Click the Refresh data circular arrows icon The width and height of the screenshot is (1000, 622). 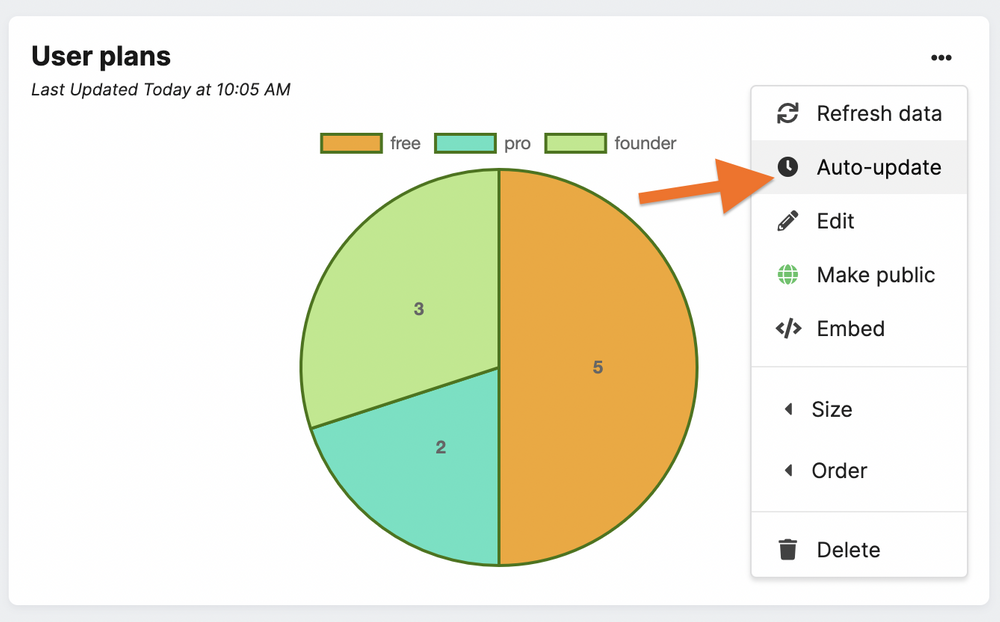coord(788,113)
